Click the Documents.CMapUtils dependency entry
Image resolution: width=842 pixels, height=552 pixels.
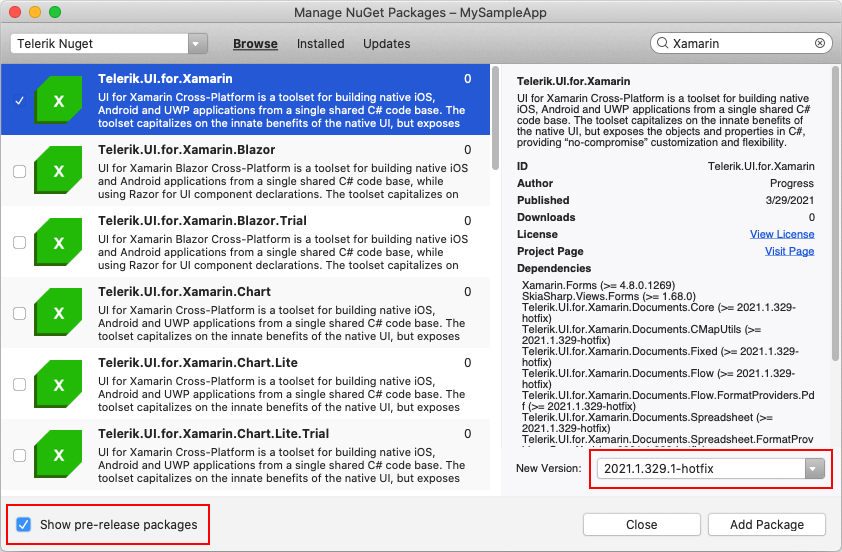point(641,335)
